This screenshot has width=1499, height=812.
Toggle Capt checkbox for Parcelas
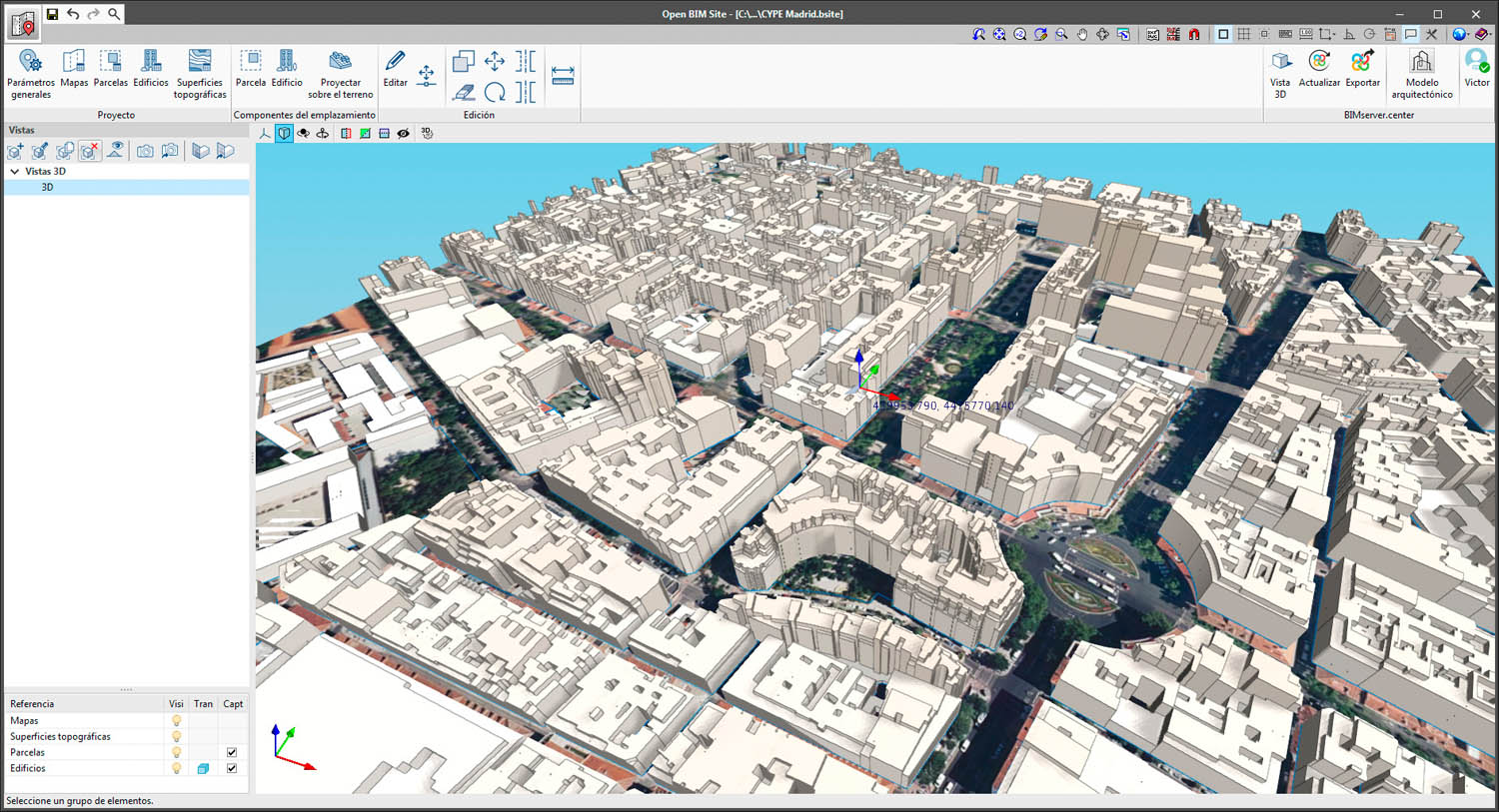pos(232,752)
